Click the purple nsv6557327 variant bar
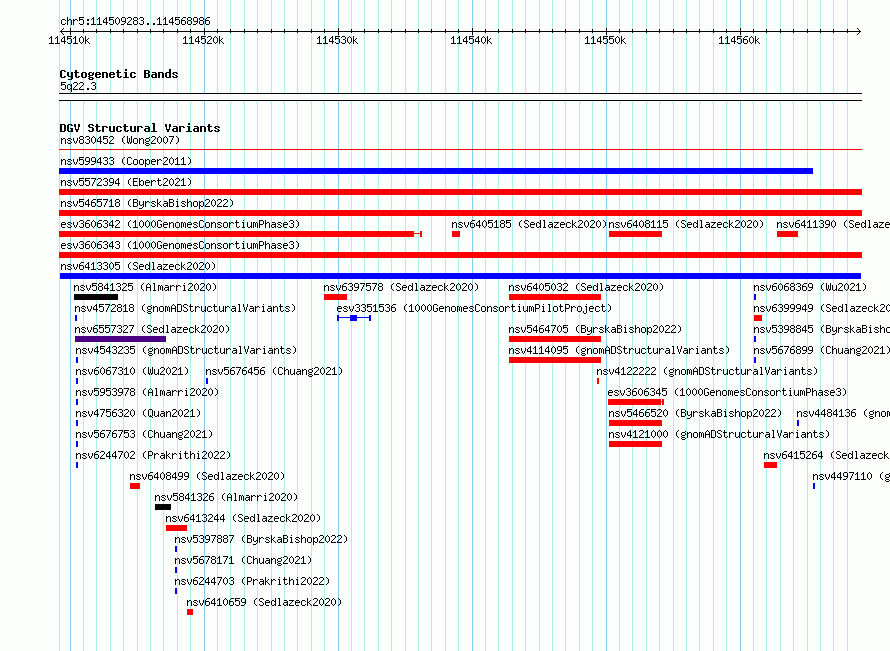Viewport: 890px width, 651px height. (120, 339)
